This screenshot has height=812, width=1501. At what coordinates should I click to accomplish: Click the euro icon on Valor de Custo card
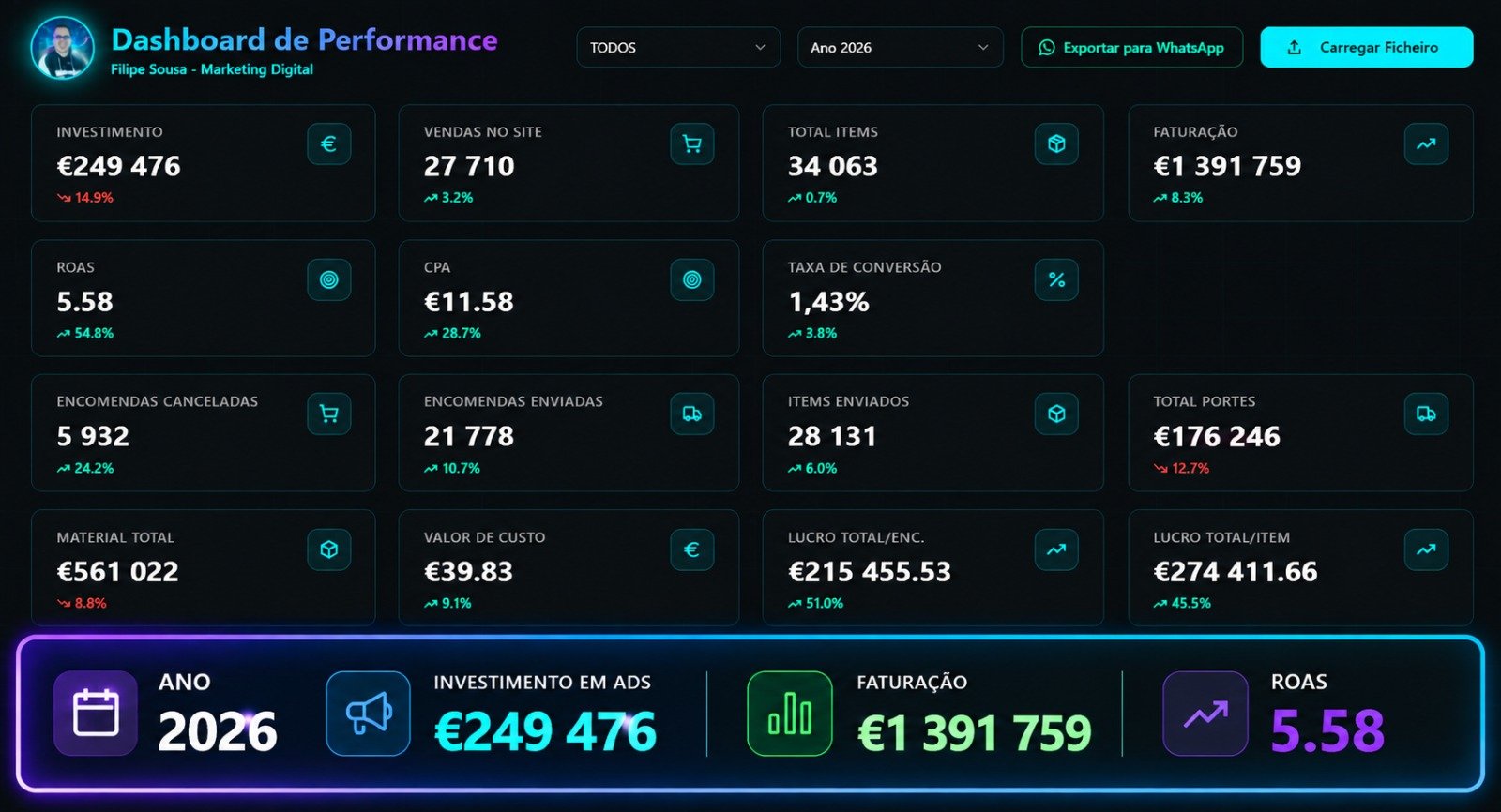(692, 549)
